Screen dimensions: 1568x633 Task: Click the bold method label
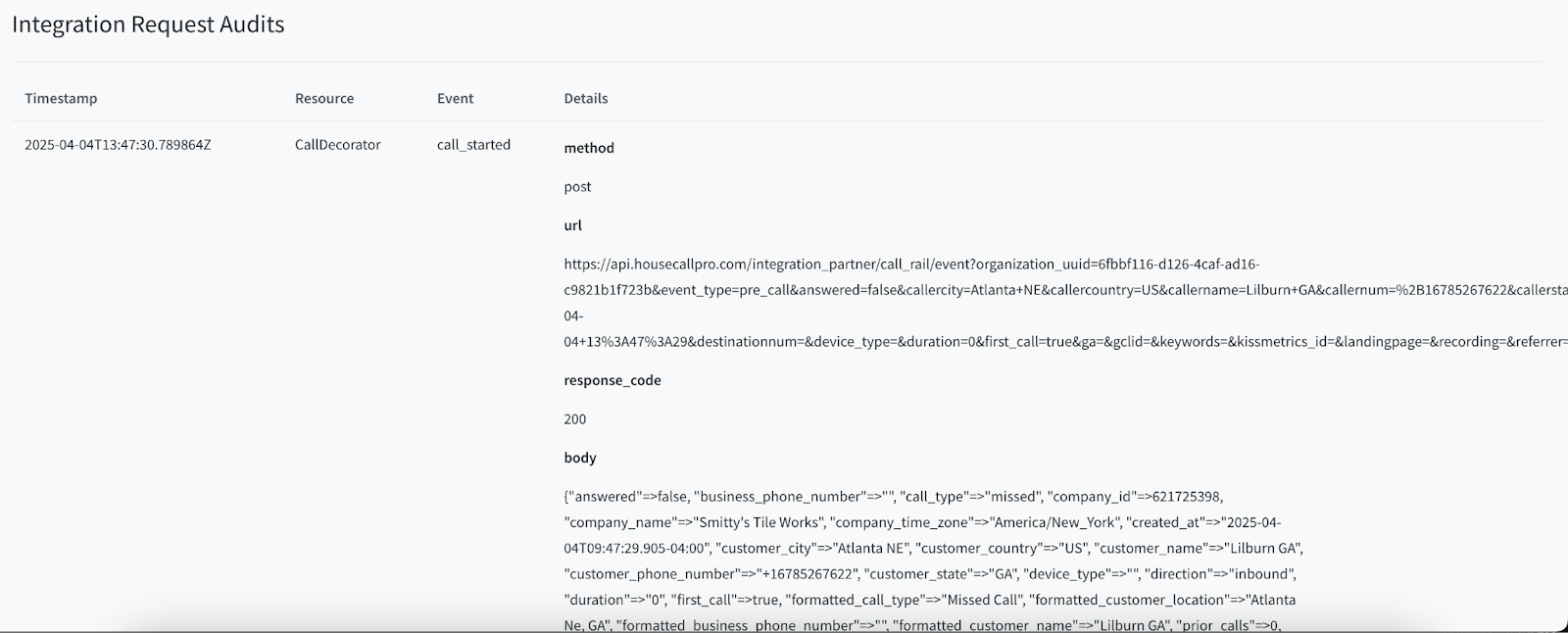[589, 148]
